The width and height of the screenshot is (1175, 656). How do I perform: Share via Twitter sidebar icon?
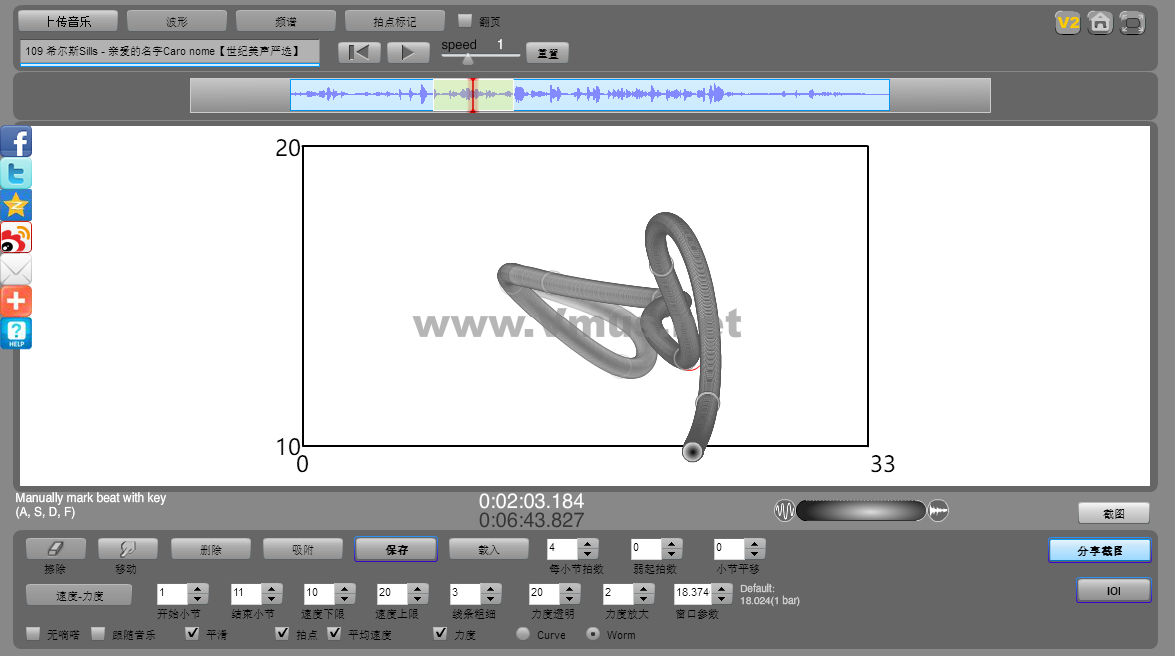pyautogui.click(x=16, y=173)
